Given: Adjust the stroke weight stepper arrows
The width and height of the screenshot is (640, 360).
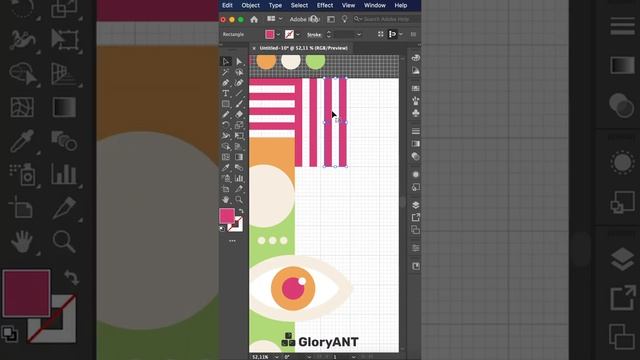Looking at the screenshot, I should click(329, 35).
